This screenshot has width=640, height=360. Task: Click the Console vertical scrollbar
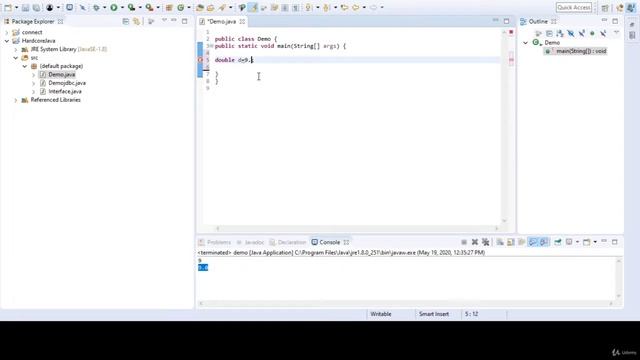click(619, 279)
